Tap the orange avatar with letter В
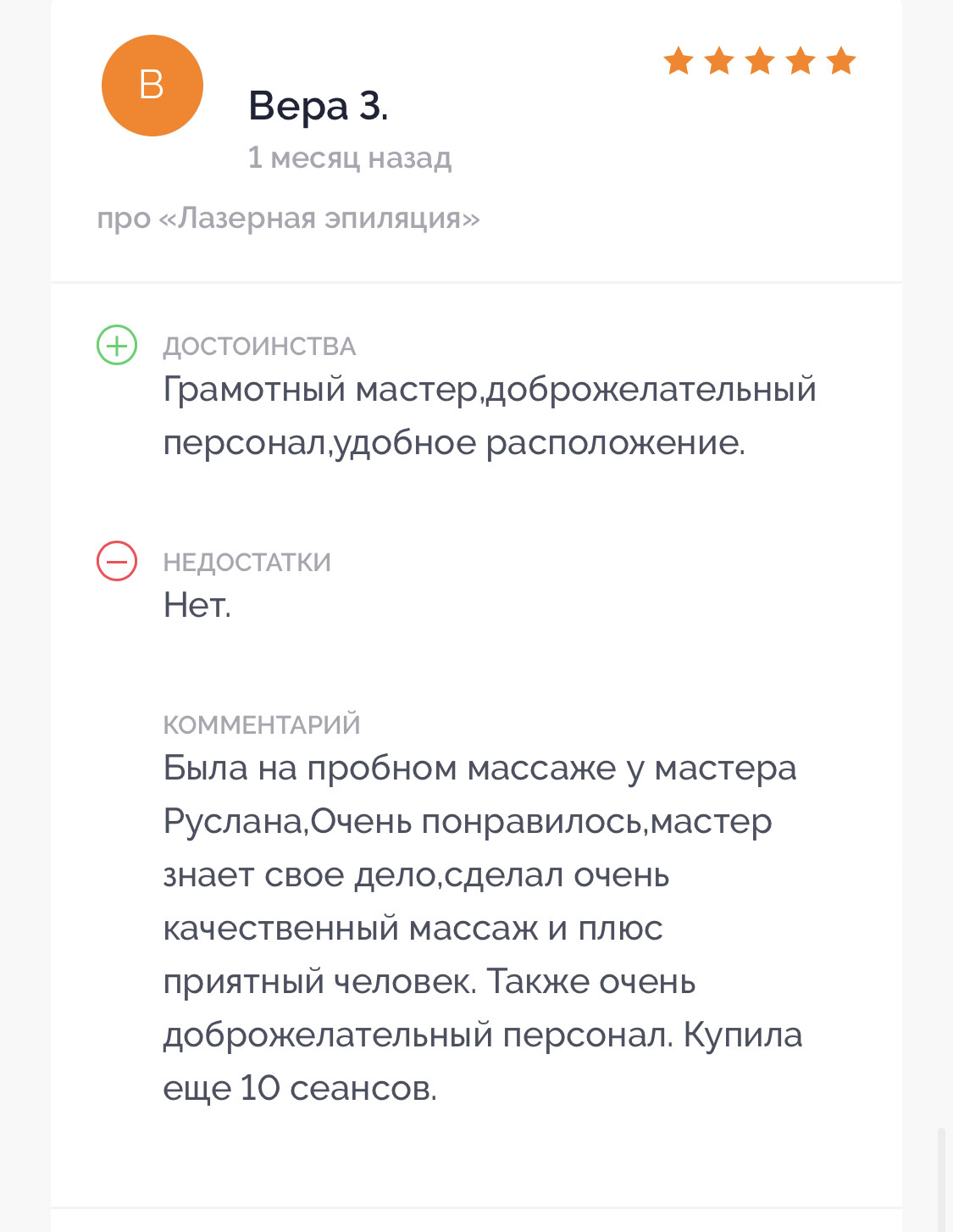The width and height of the screenshot is (953, 1232). 152,86
